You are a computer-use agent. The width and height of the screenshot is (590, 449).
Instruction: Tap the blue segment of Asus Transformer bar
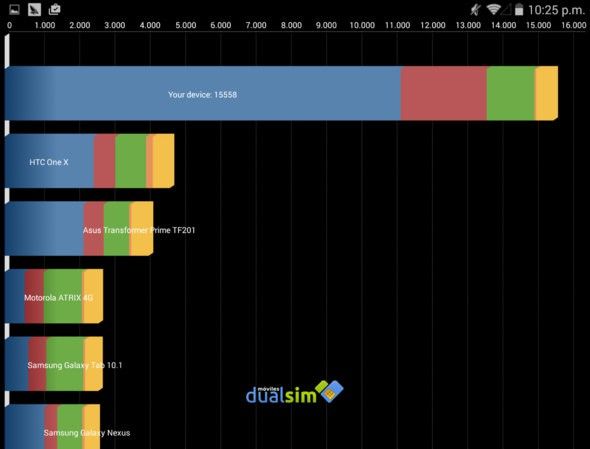(44, 228)
